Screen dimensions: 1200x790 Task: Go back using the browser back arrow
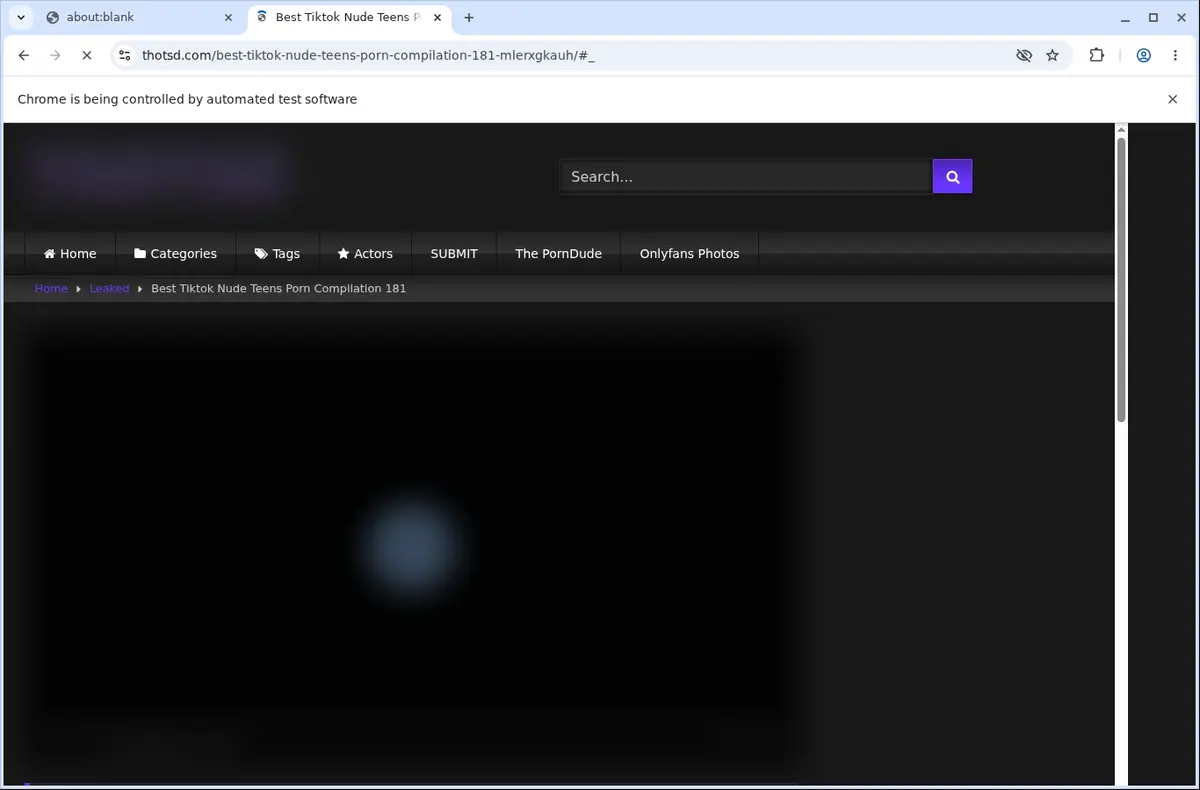point(24,56)
